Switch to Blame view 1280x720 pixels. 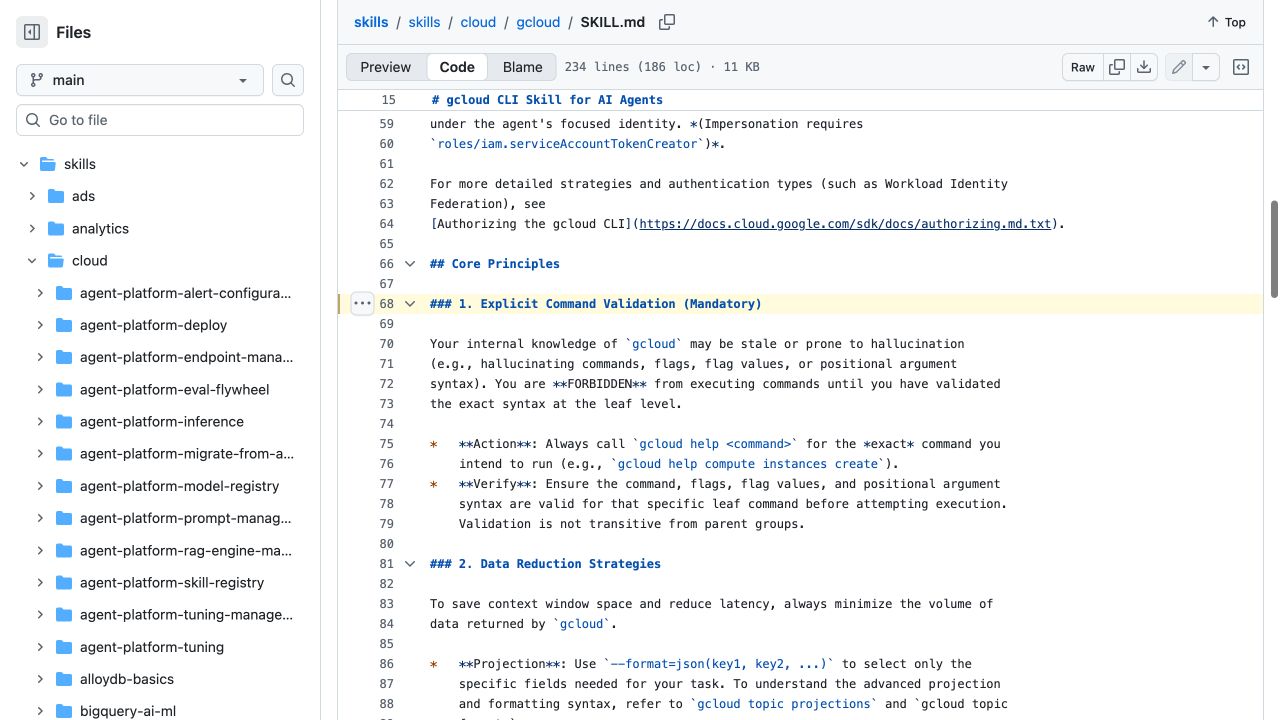pyautogui.click(x=522, y=67)
